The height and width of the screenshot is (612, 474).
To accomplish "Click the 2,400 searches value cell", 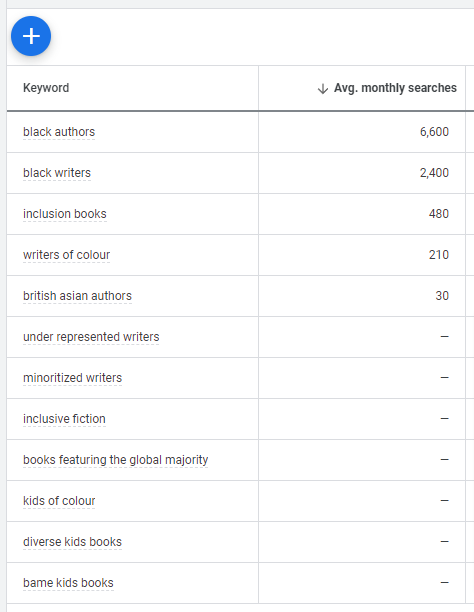I will click(x=362, y=173).
